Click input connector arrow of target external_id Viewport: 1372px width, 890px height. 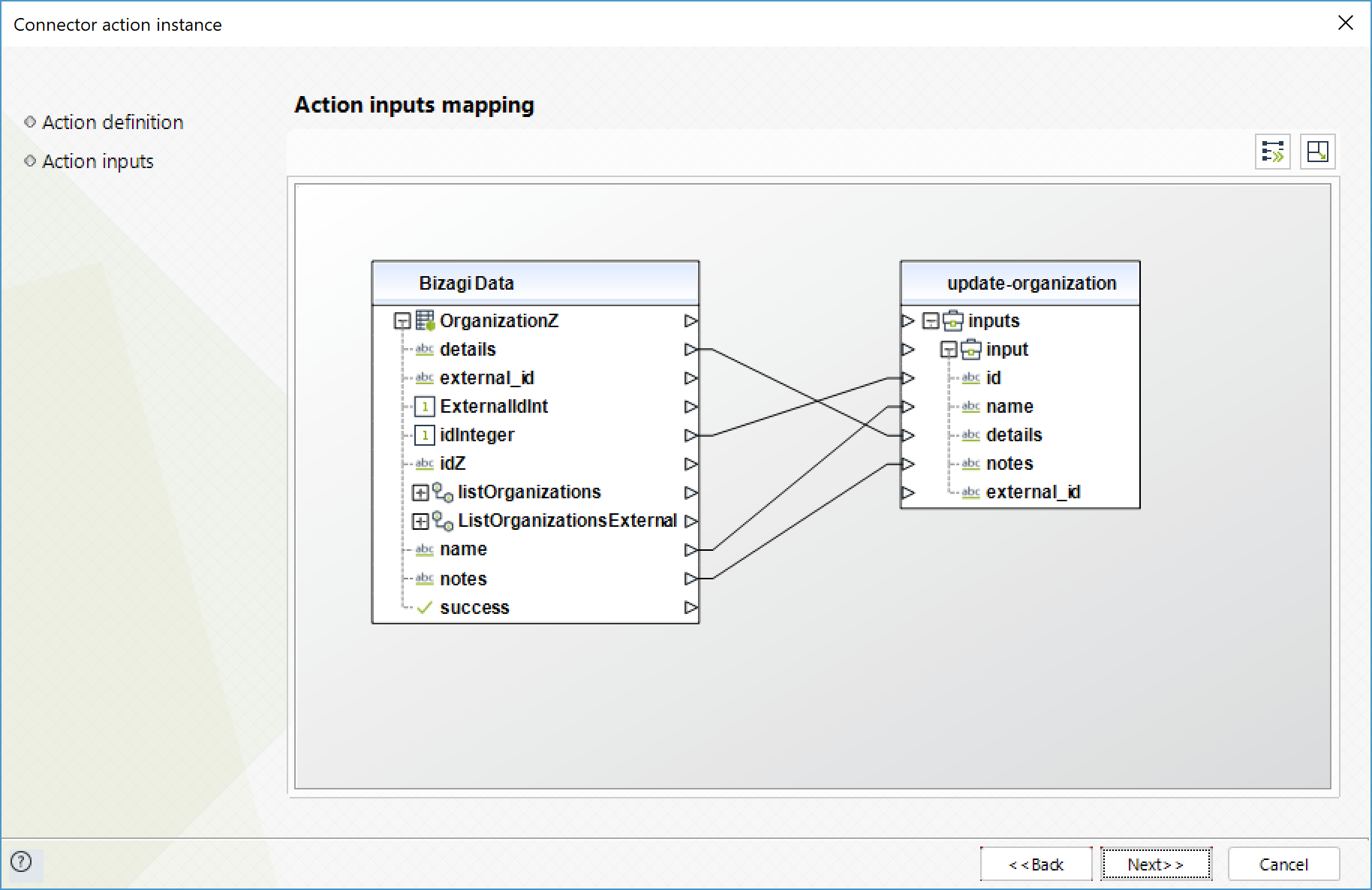pyautogui.click(x=908, y=492)
